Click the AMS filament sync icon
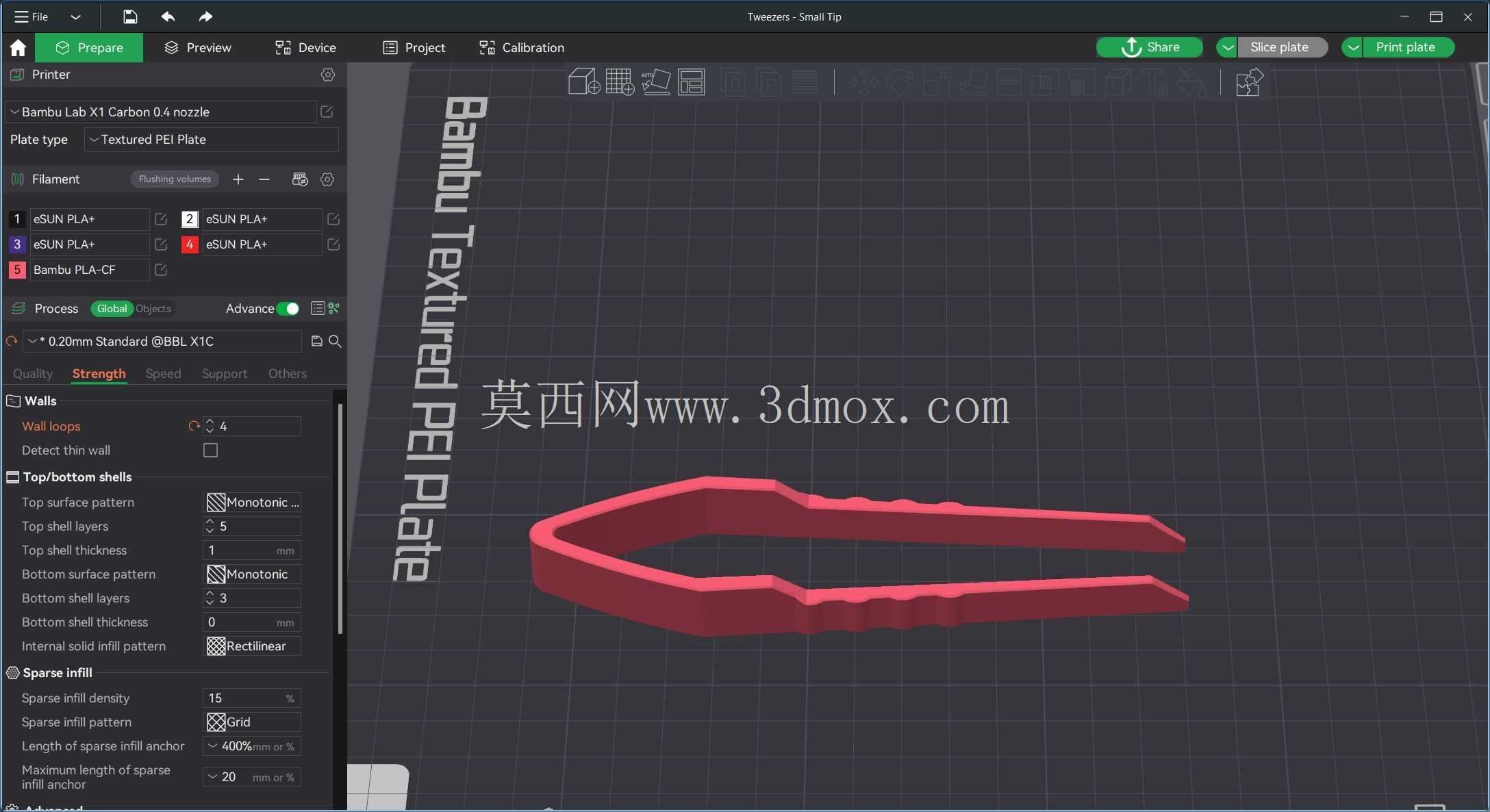Viewport: 1490px width, 812px height. point(300,179)
